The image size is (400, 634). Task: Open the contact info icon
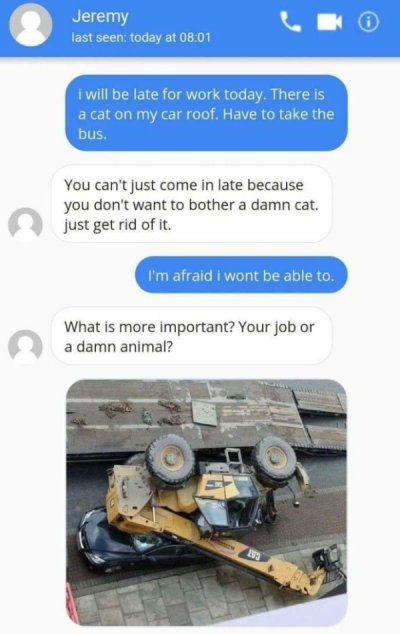[368, 22]
